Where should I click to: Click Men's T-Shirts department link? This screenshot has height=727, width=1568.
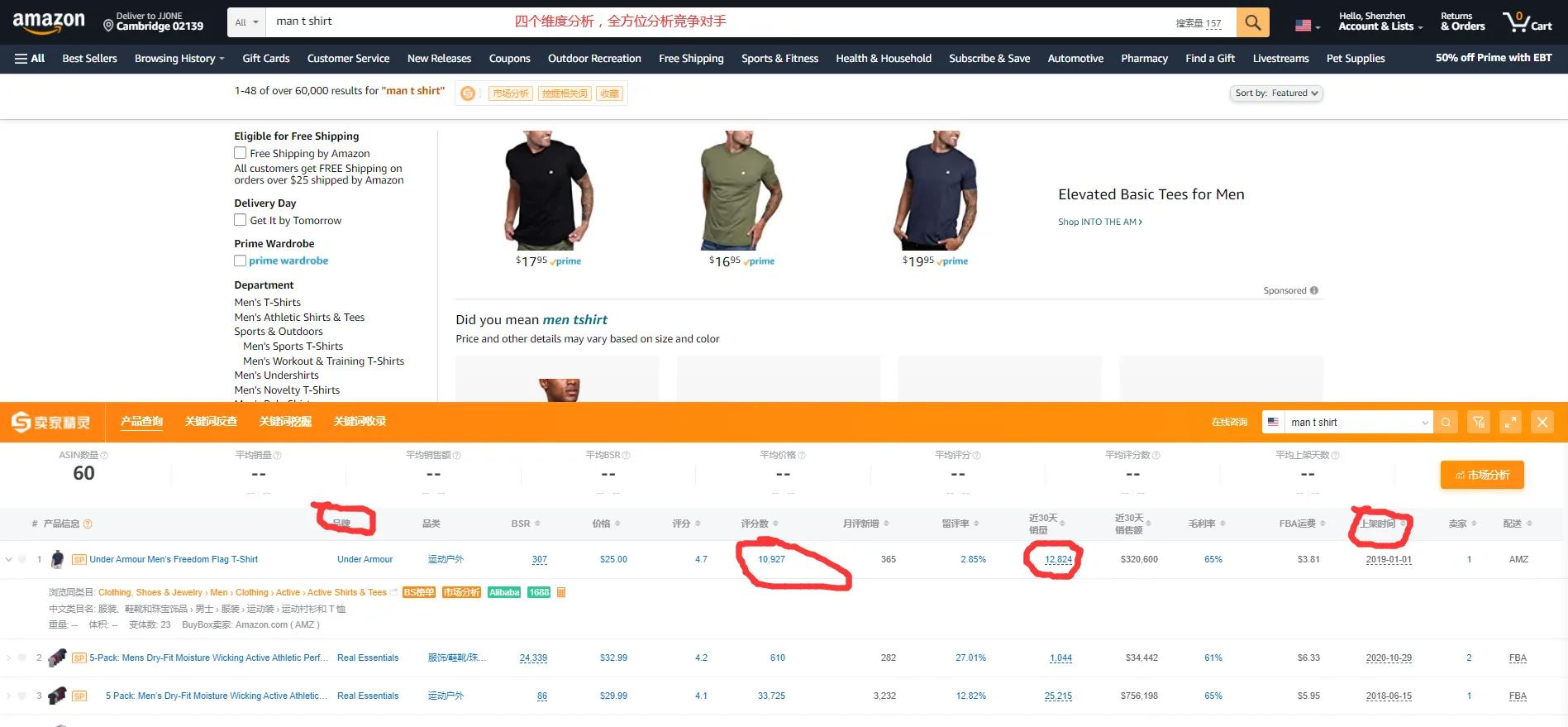(x=267, y=303)
